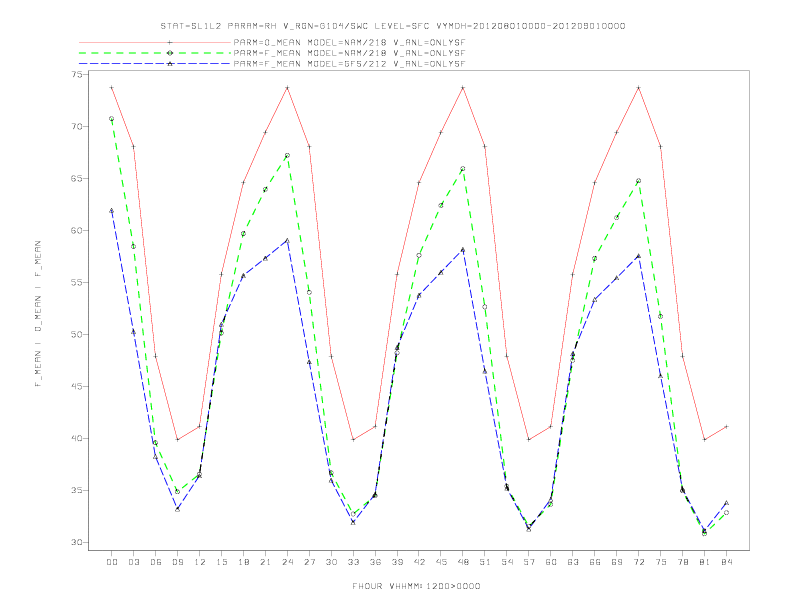Click x-axis tick label 66
The image size is (792, 612).
(x=595, y=562)
